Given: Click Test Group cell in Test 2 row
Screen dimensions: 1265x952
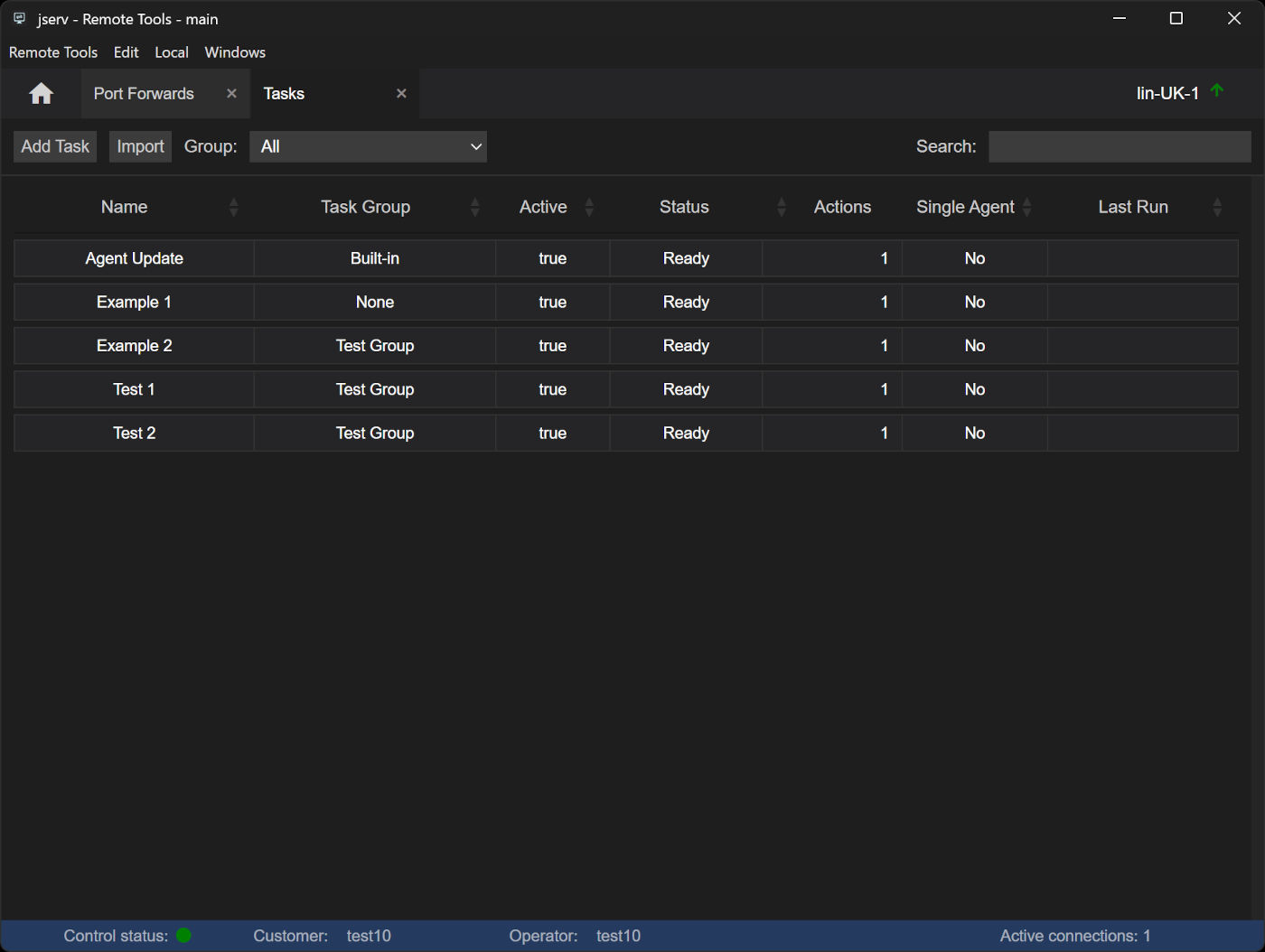Looking at the screenshot, I should 375,434.
